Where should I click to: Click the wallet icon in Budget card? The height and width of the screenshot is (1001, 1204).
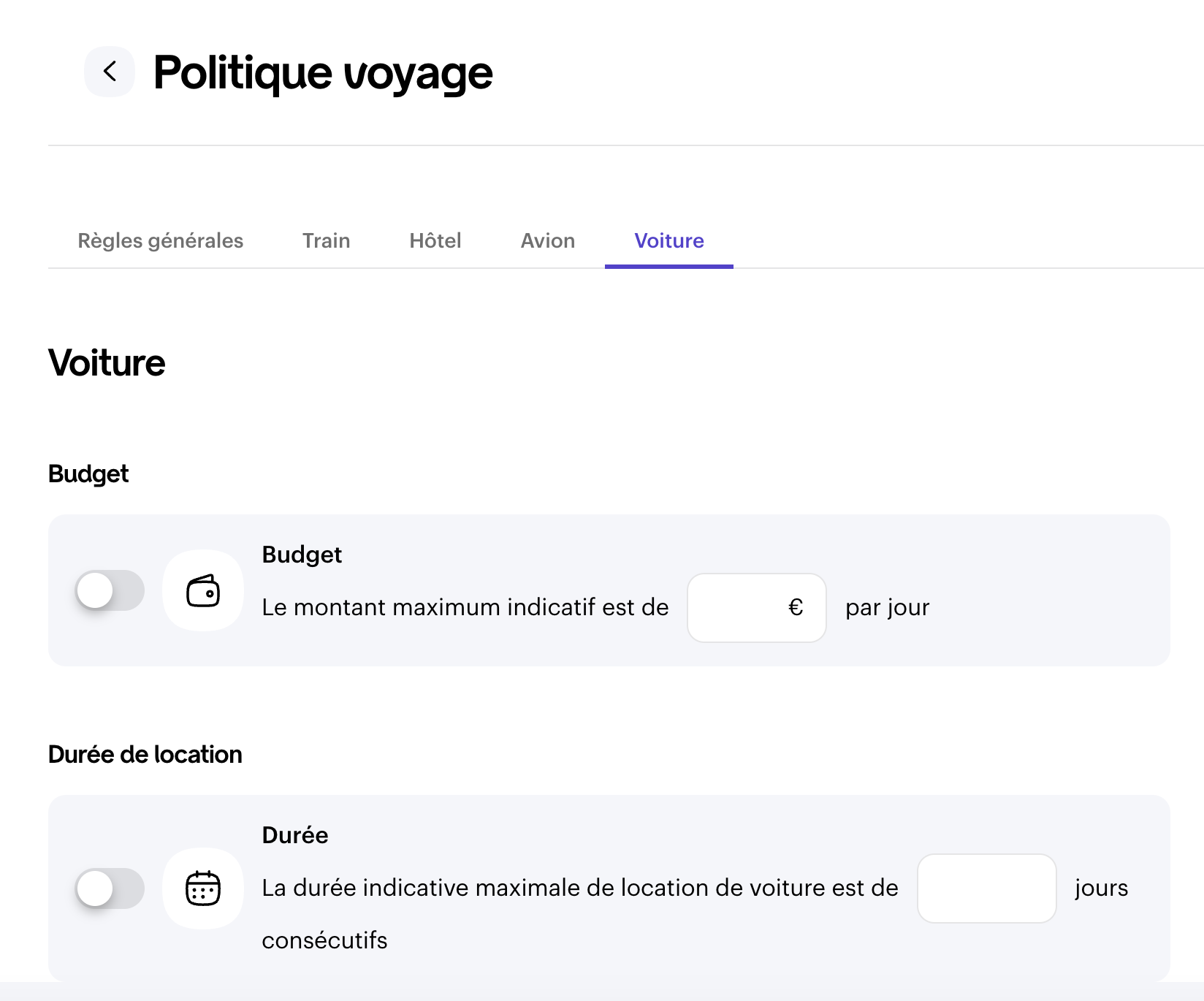point(203,590)
